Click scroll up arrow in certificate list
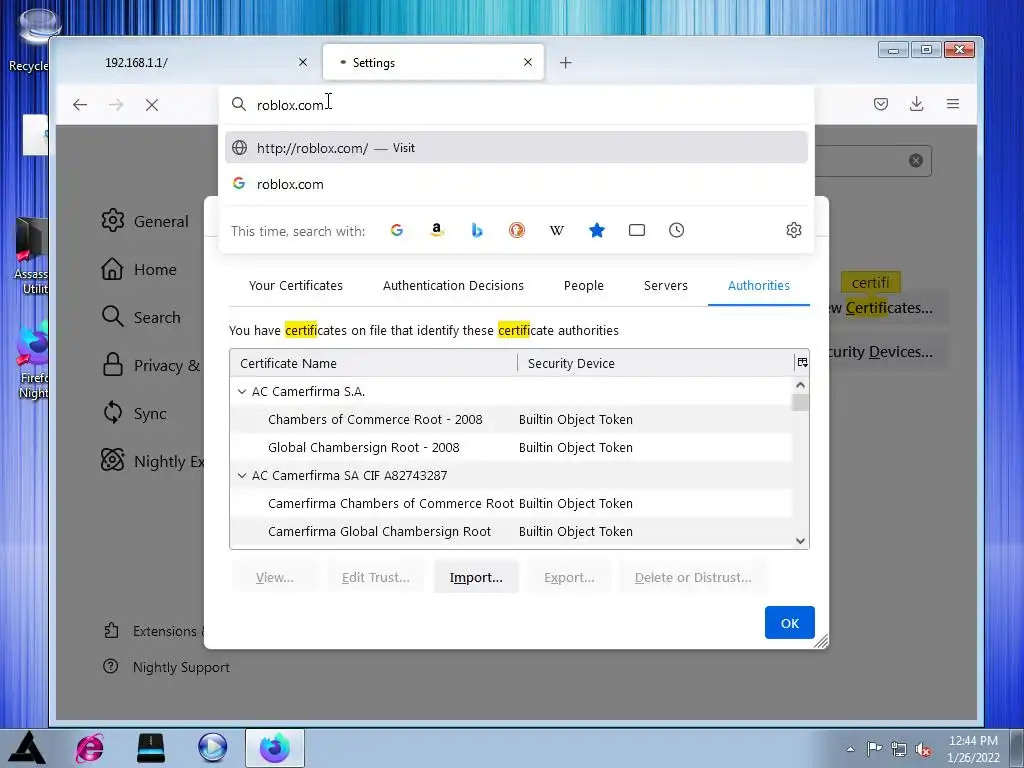The image size is (1024, 768). point(800,385)
